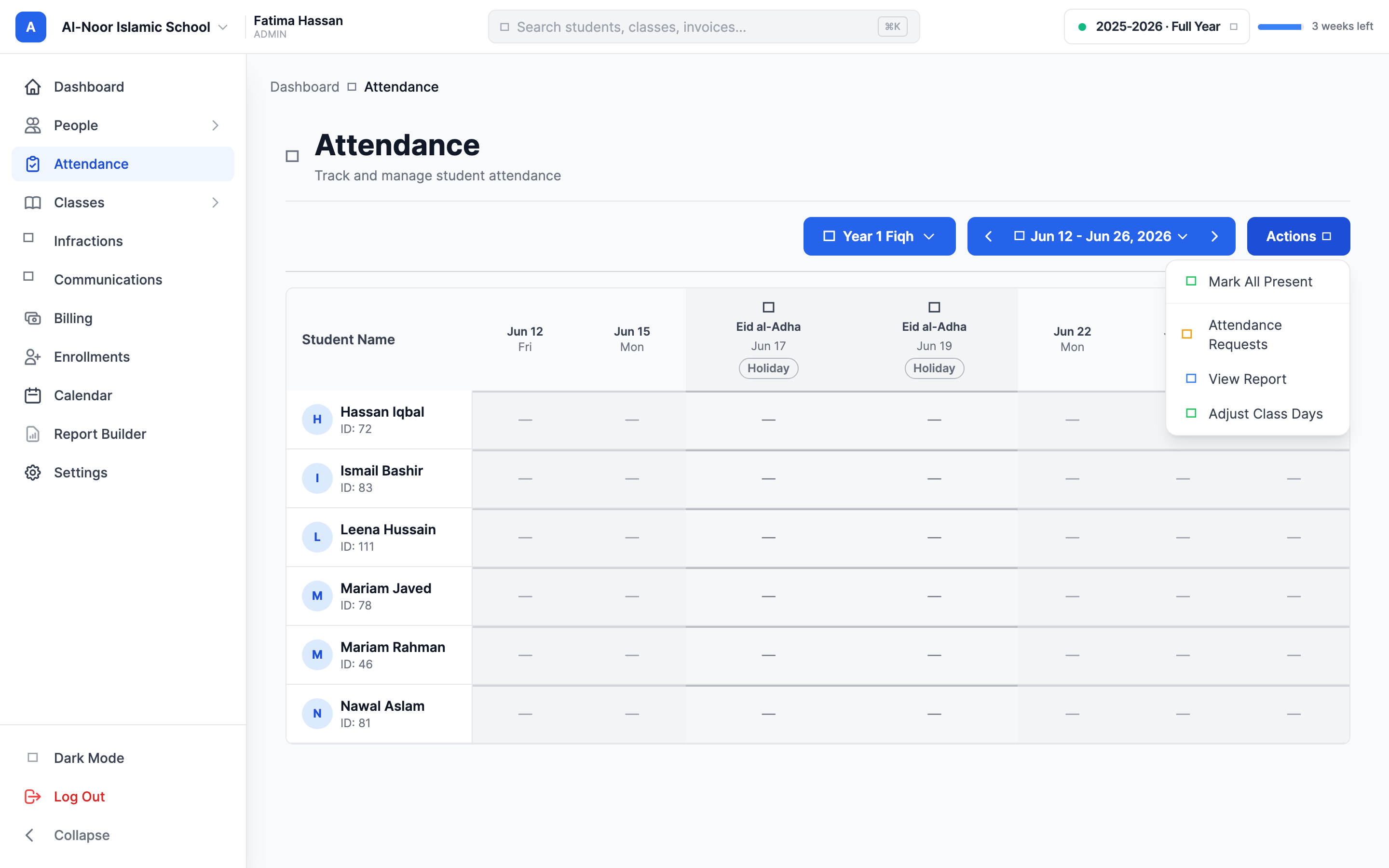1389x868 pixels.
Task: Click Hassan Iqbal's avatar circle
Action: click(x=317, y=420)
